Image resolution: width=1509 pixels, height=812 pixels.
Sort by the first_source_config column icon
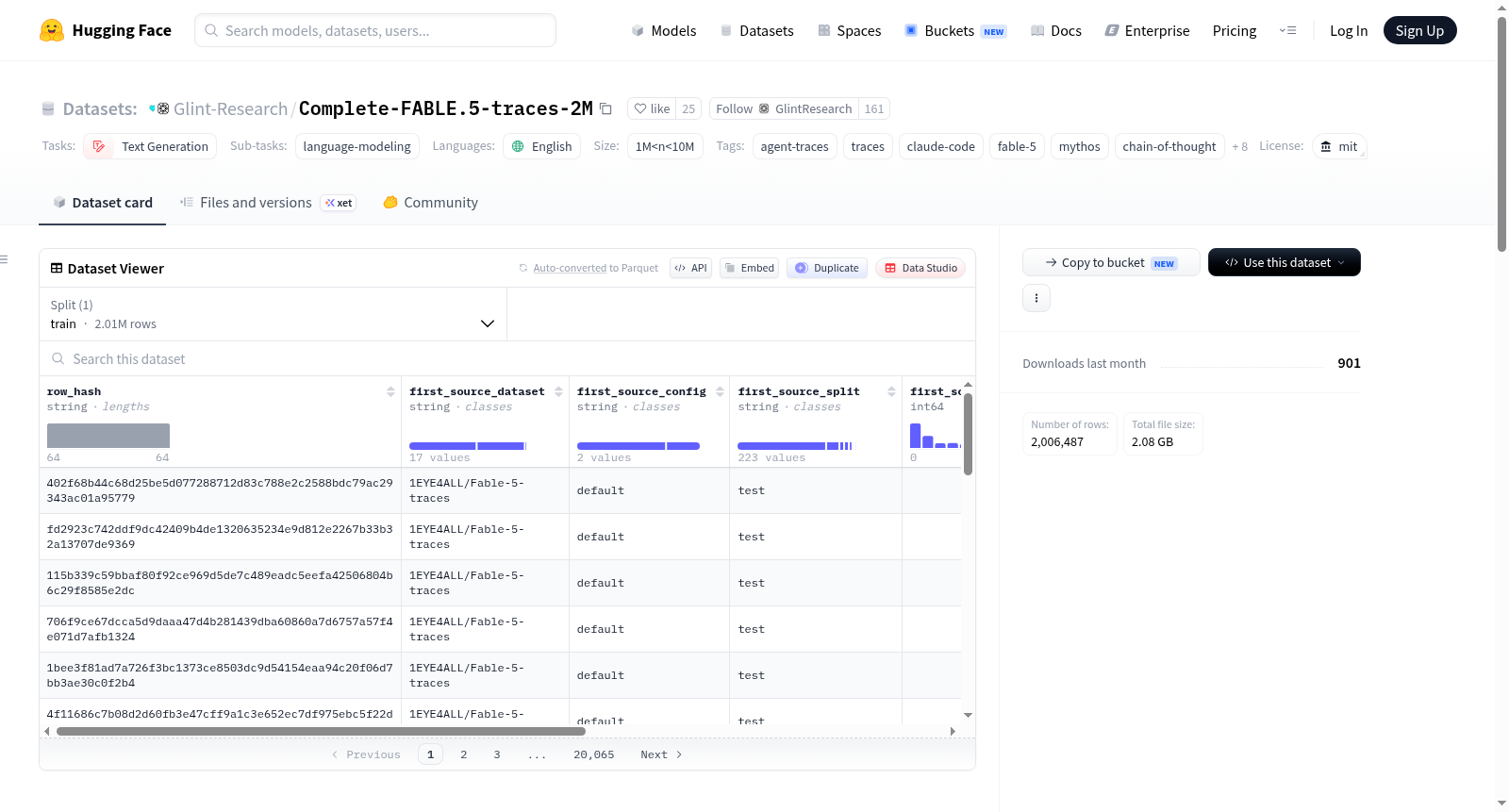(720, 391)
